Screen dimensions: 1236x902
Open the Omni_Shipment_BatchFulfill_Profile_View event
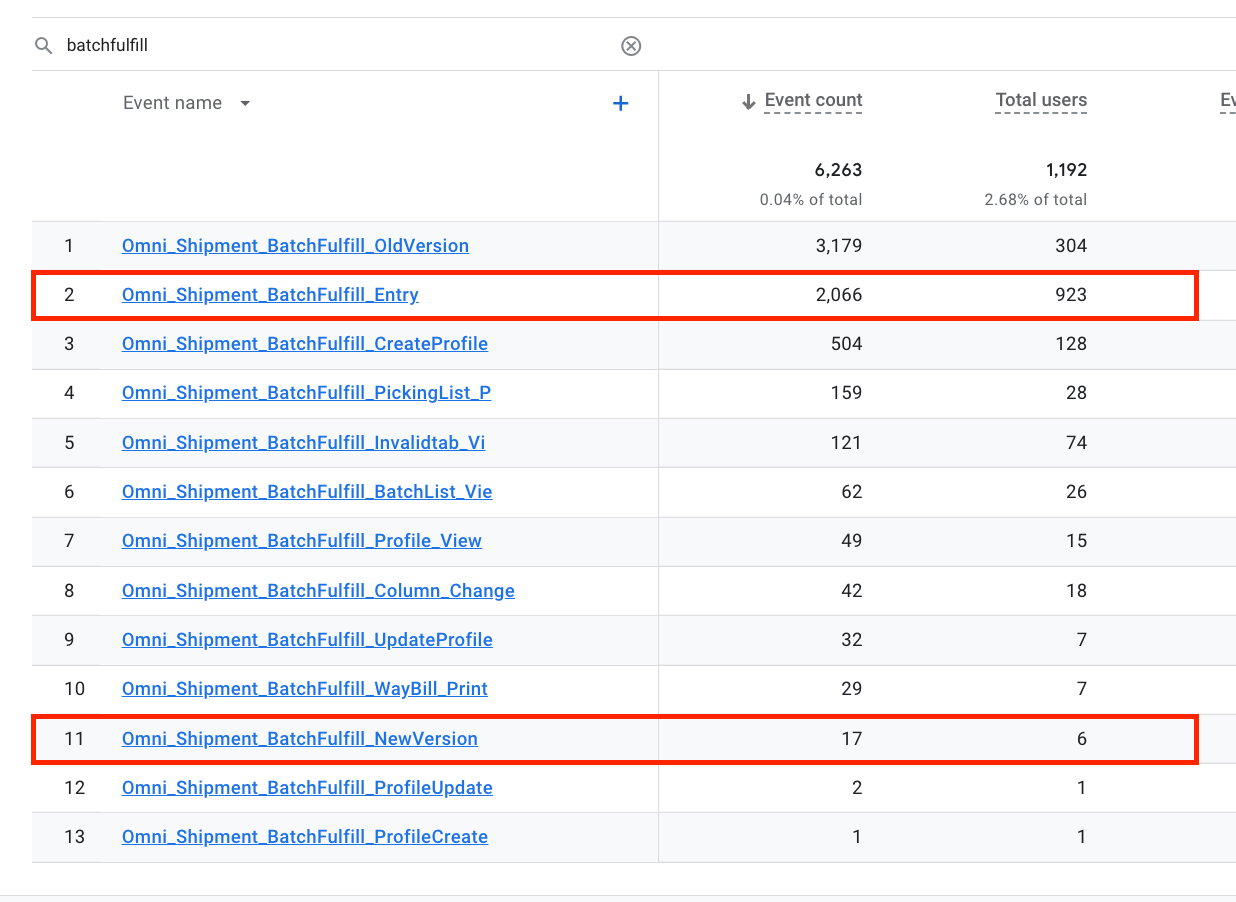pyautogui.click(x=302, y=541)
